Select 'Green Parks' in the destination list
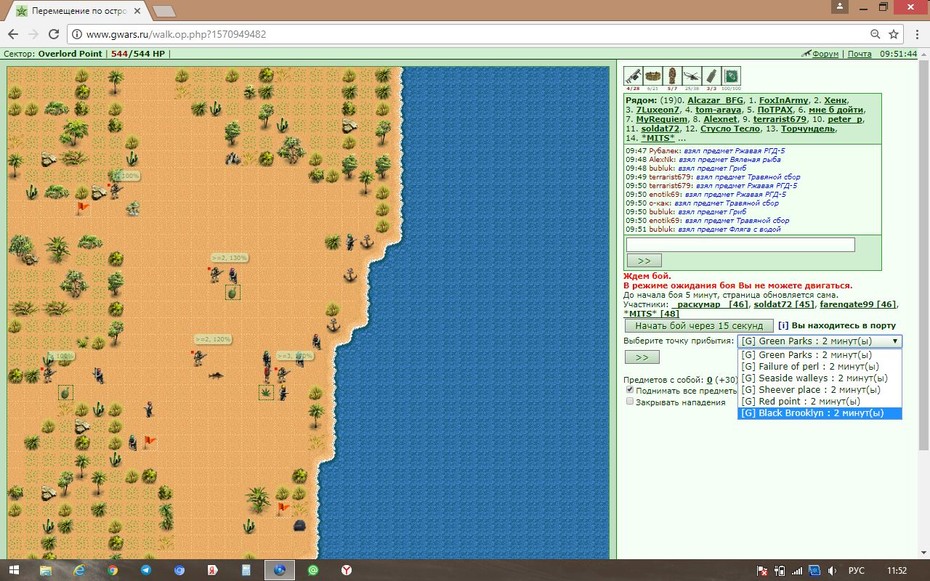Viewport: 930px width, 581px height. click(x=820, y=355)
